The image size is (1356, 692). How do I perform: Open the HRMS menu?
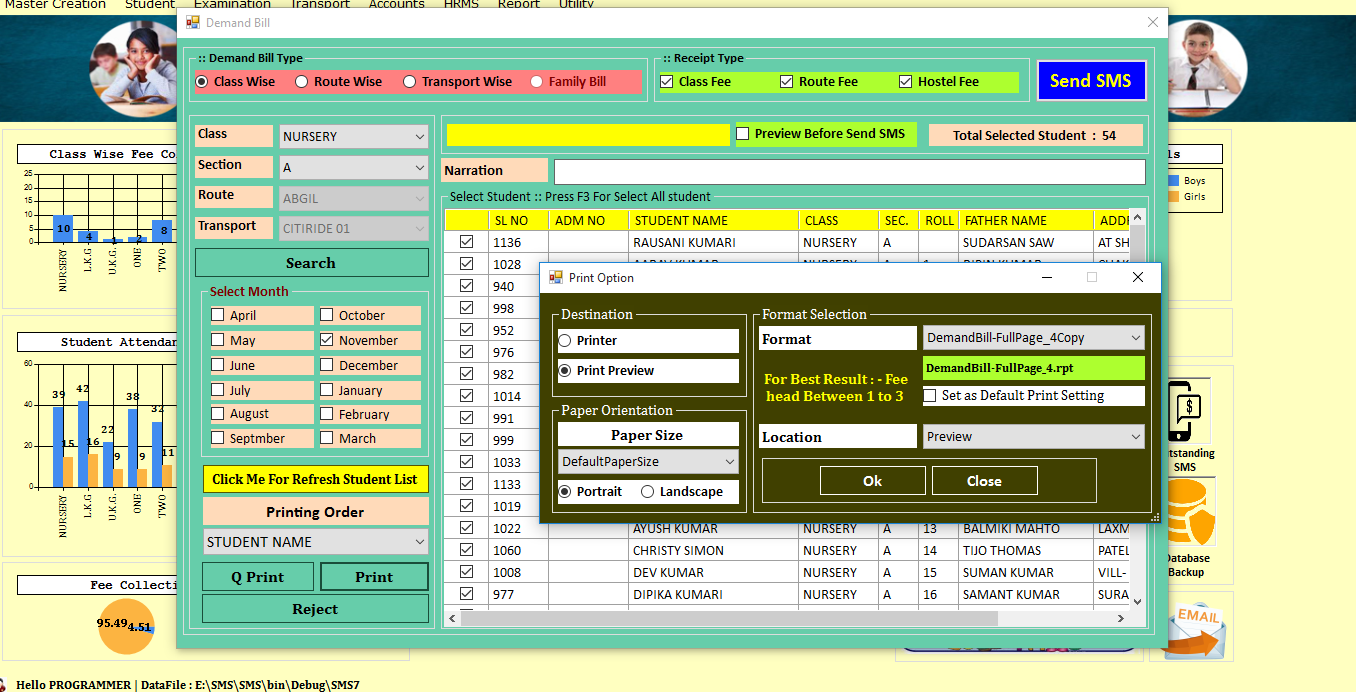[464, 5]
